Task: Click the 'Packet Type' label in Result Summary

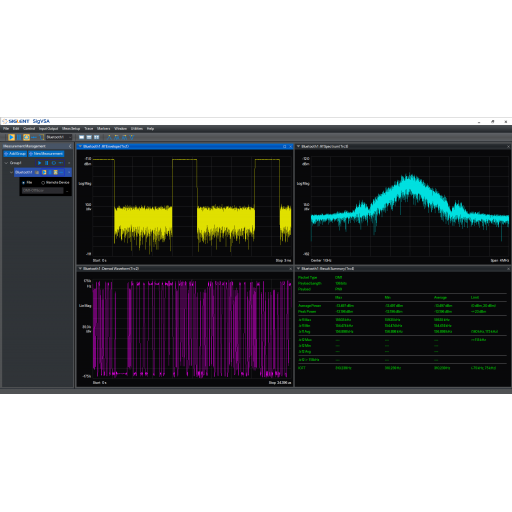Action: (307, 277)
